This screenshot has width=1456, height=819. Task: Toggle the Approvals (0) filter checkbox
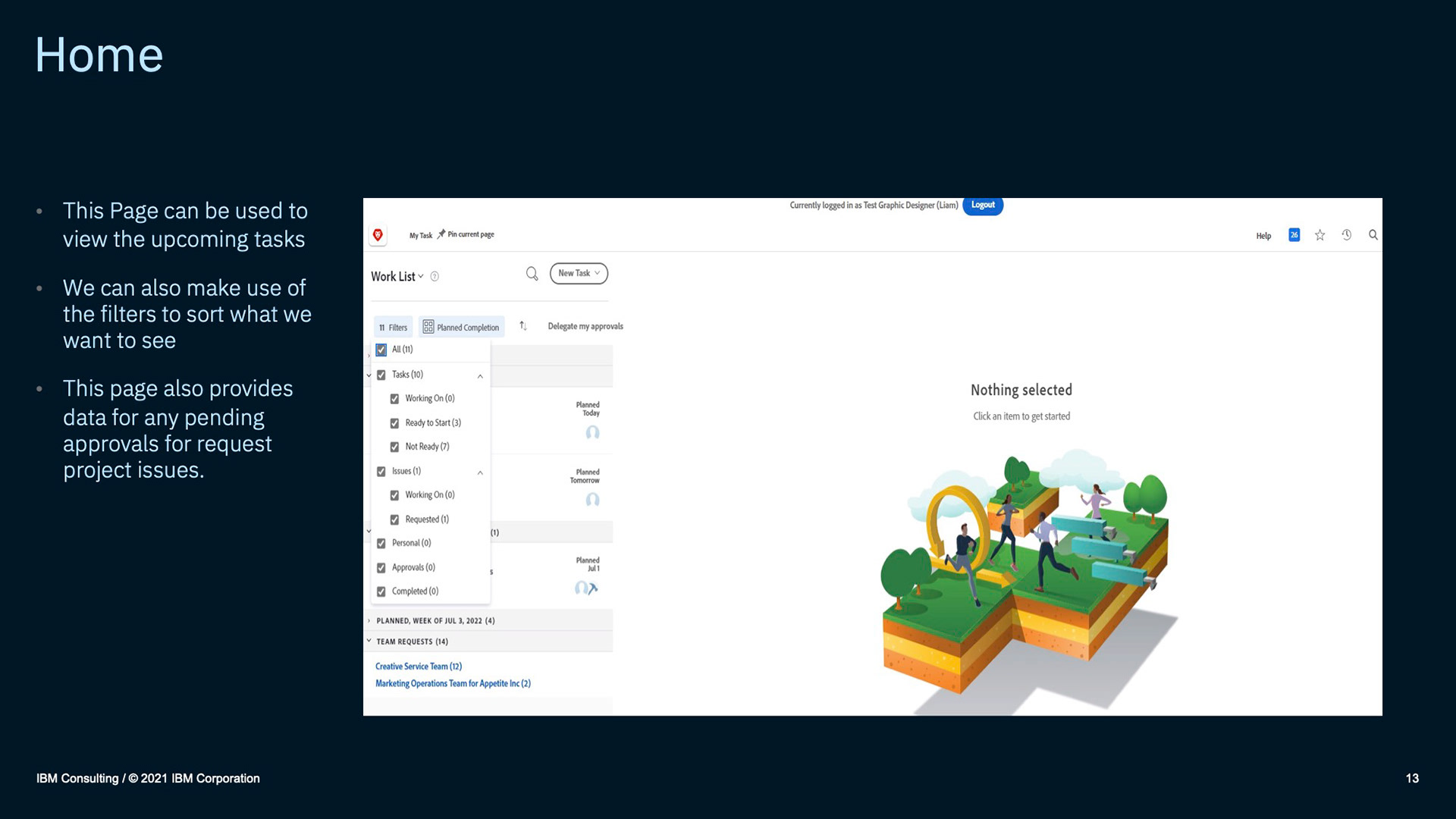point(381,568)
